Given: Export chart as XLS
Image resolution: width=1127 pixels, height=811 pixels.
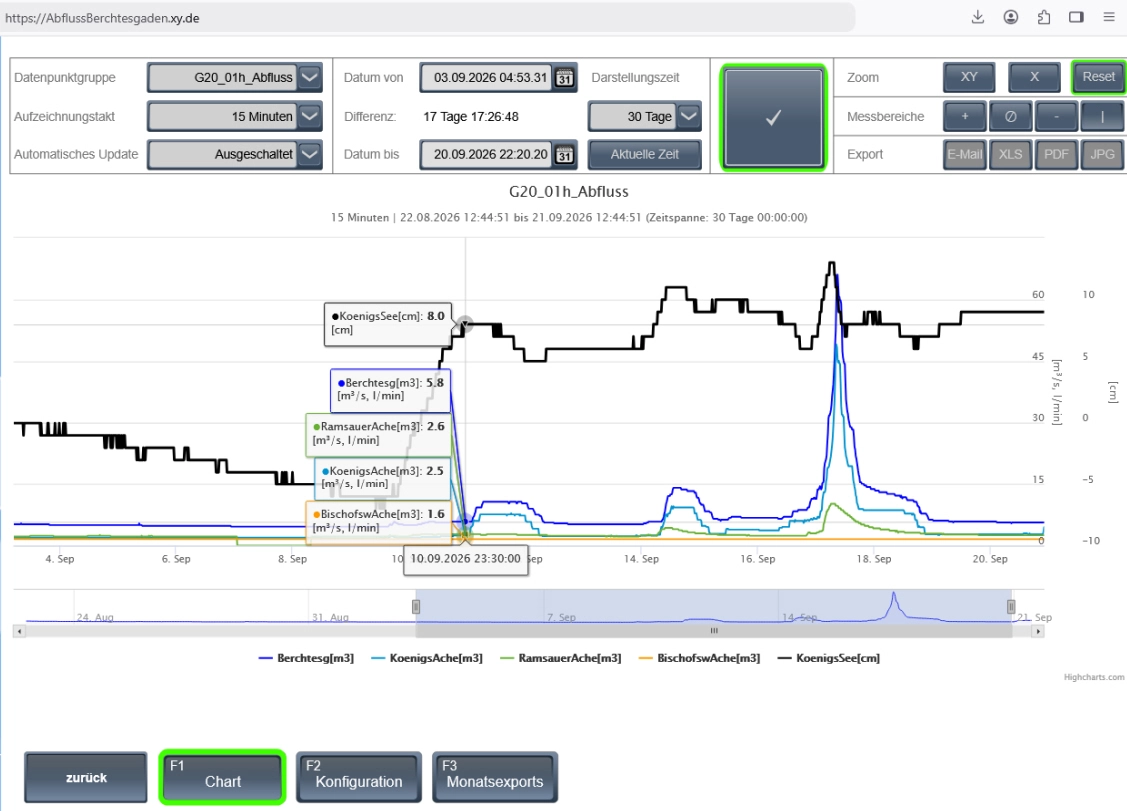Looking at the screenshot, I should pos(1011,154).
